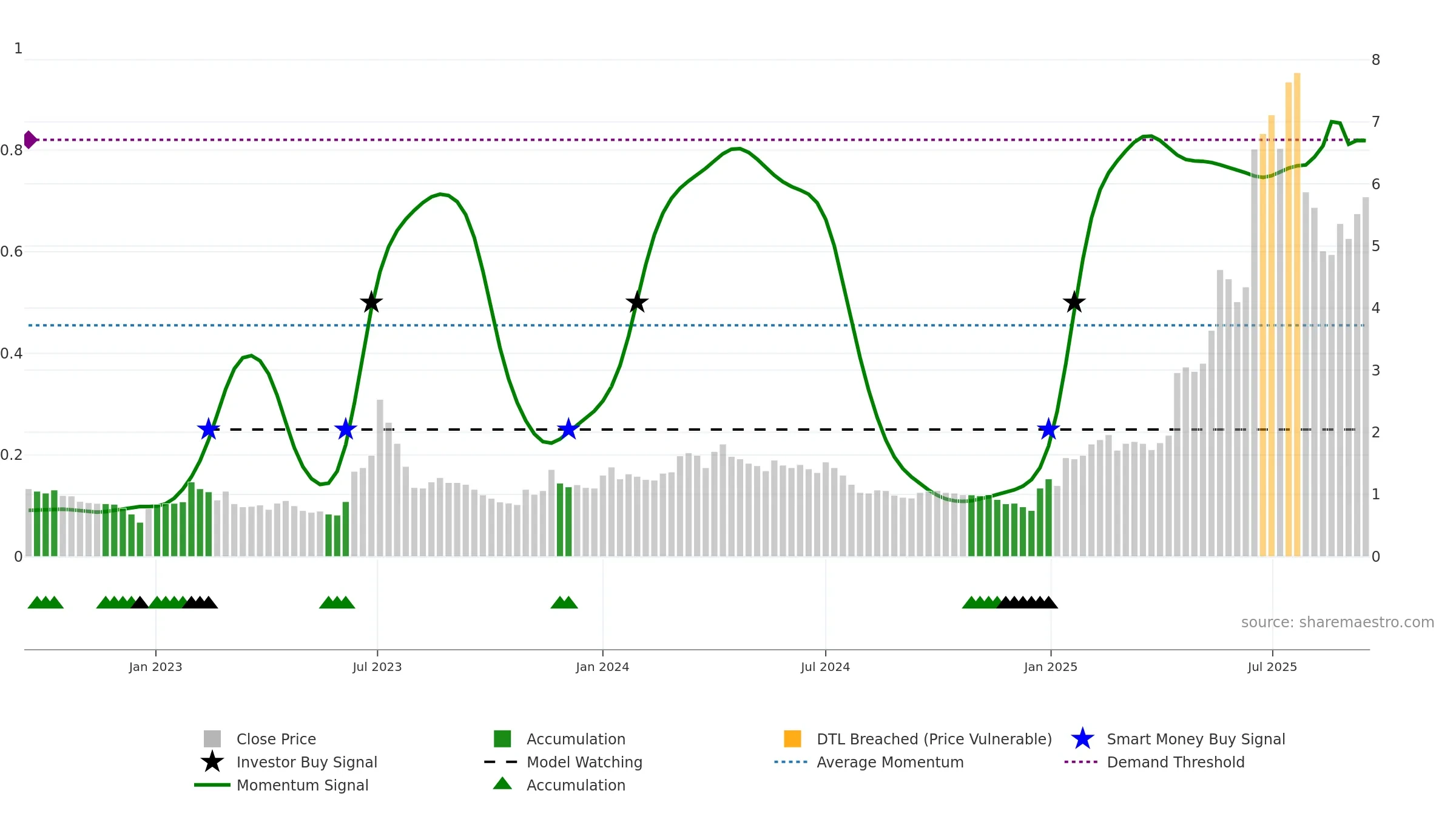
Task: Click the Jan 2023 axis tick label
Action: click(155, 667)
